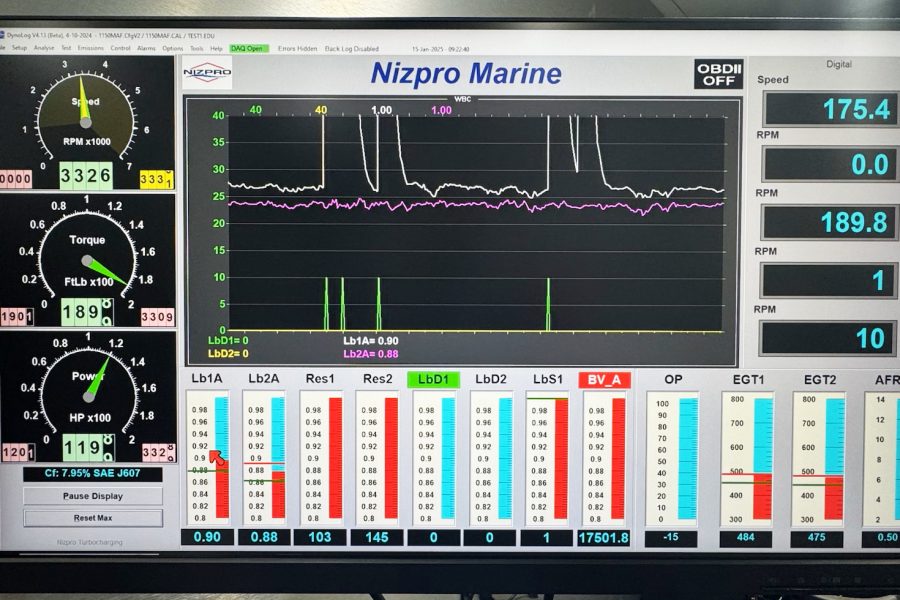Toggle the OBDII OFF button
The height and width of the screenshot is (600, 900).
[719, 75]
